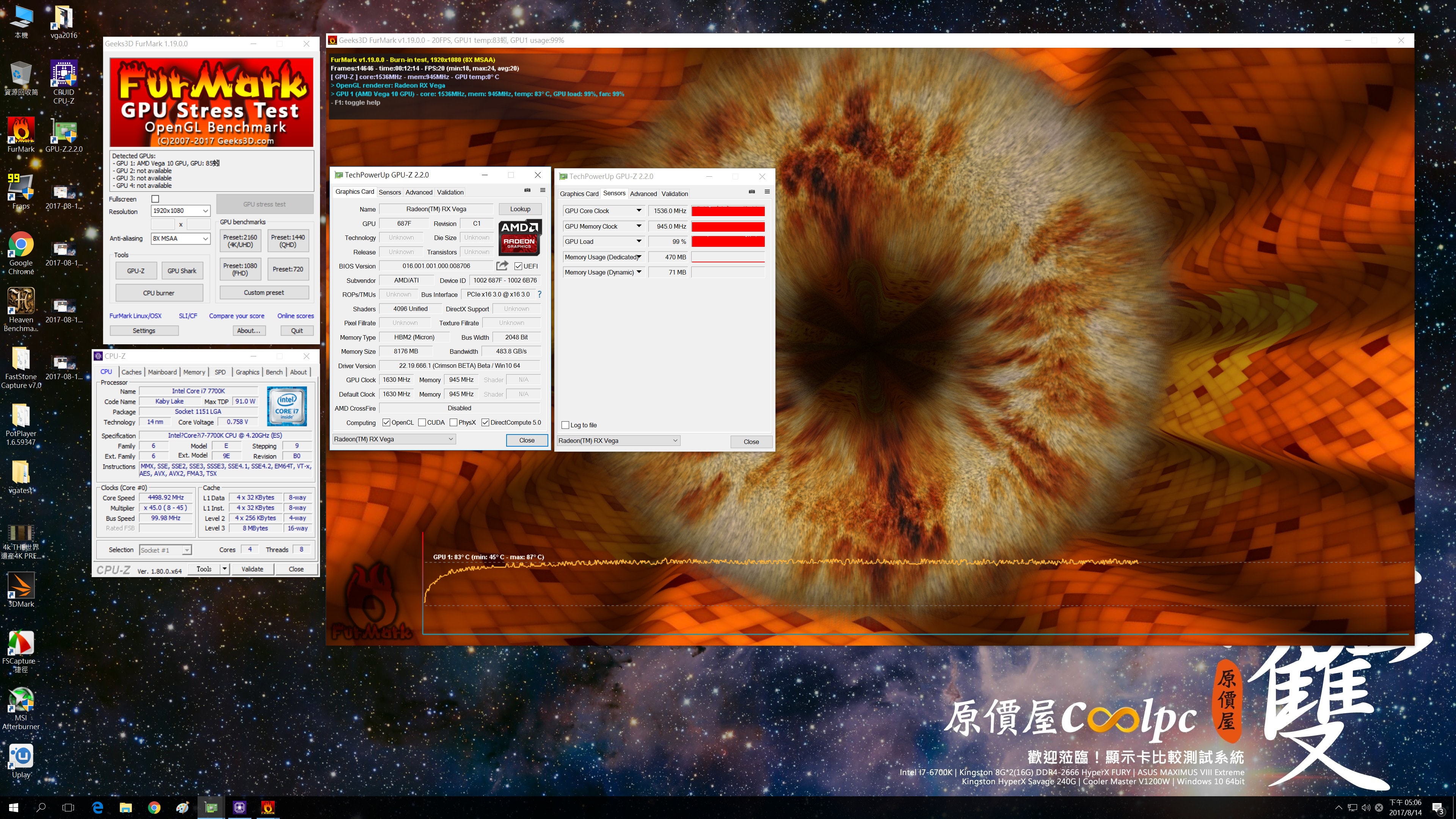The width and height of the screenshot is (1456, 819).
Task: Click the GPU Load red graph bar
Action: tap(728, 242)
